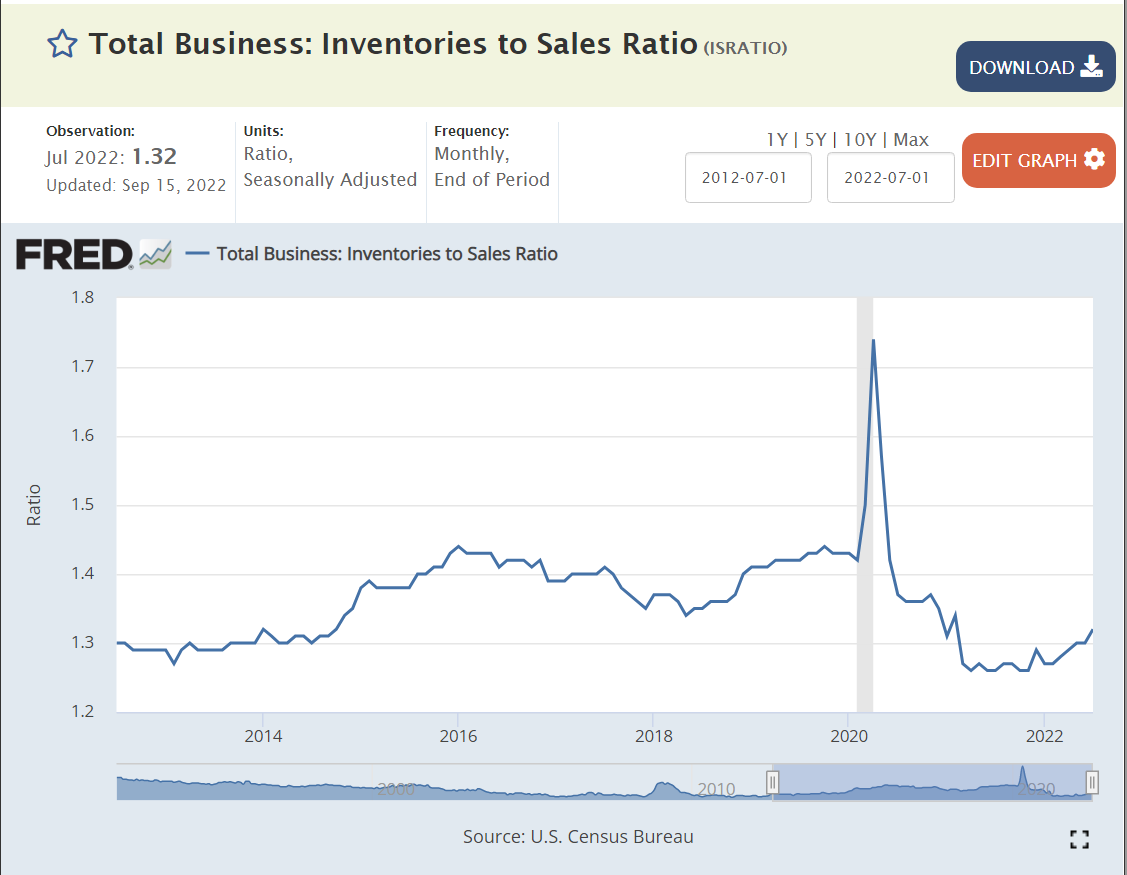Click the right range slider handle
This screenshot has height=875, width=1127.
tap(1092, 782)
